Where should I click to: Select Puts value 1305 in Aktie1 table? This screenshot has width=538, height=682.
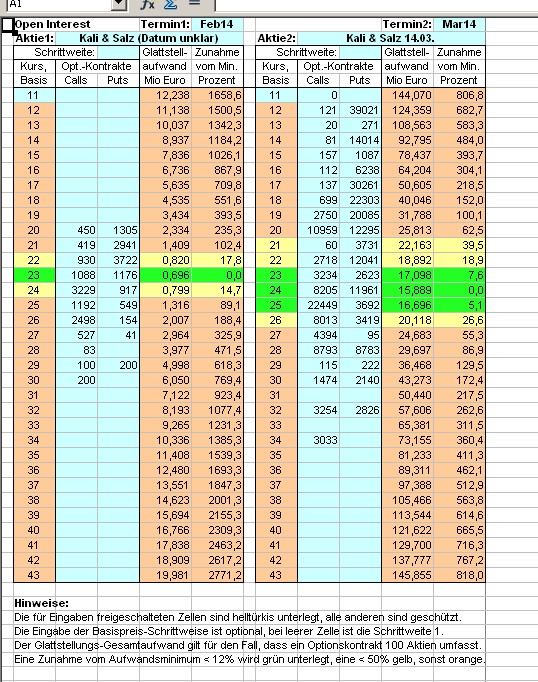pos(118,230)
